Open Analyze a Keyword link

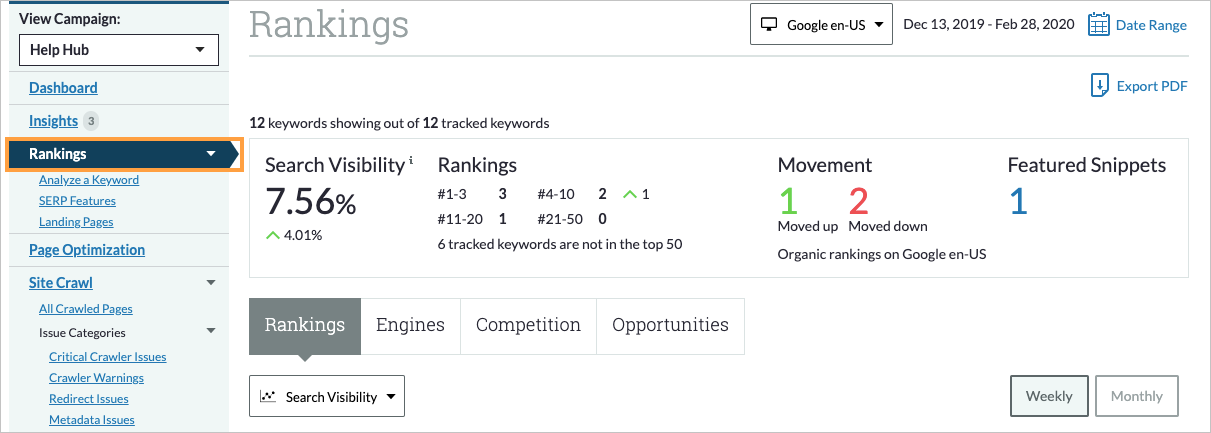(89, 180)
